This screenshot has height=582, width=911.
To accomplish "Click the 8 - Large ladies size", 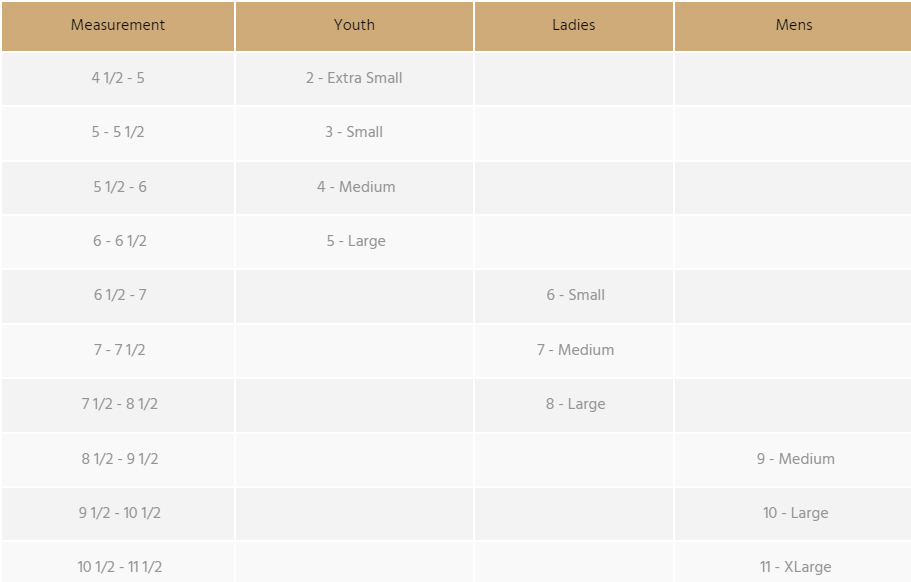I will tap(575, 404).
